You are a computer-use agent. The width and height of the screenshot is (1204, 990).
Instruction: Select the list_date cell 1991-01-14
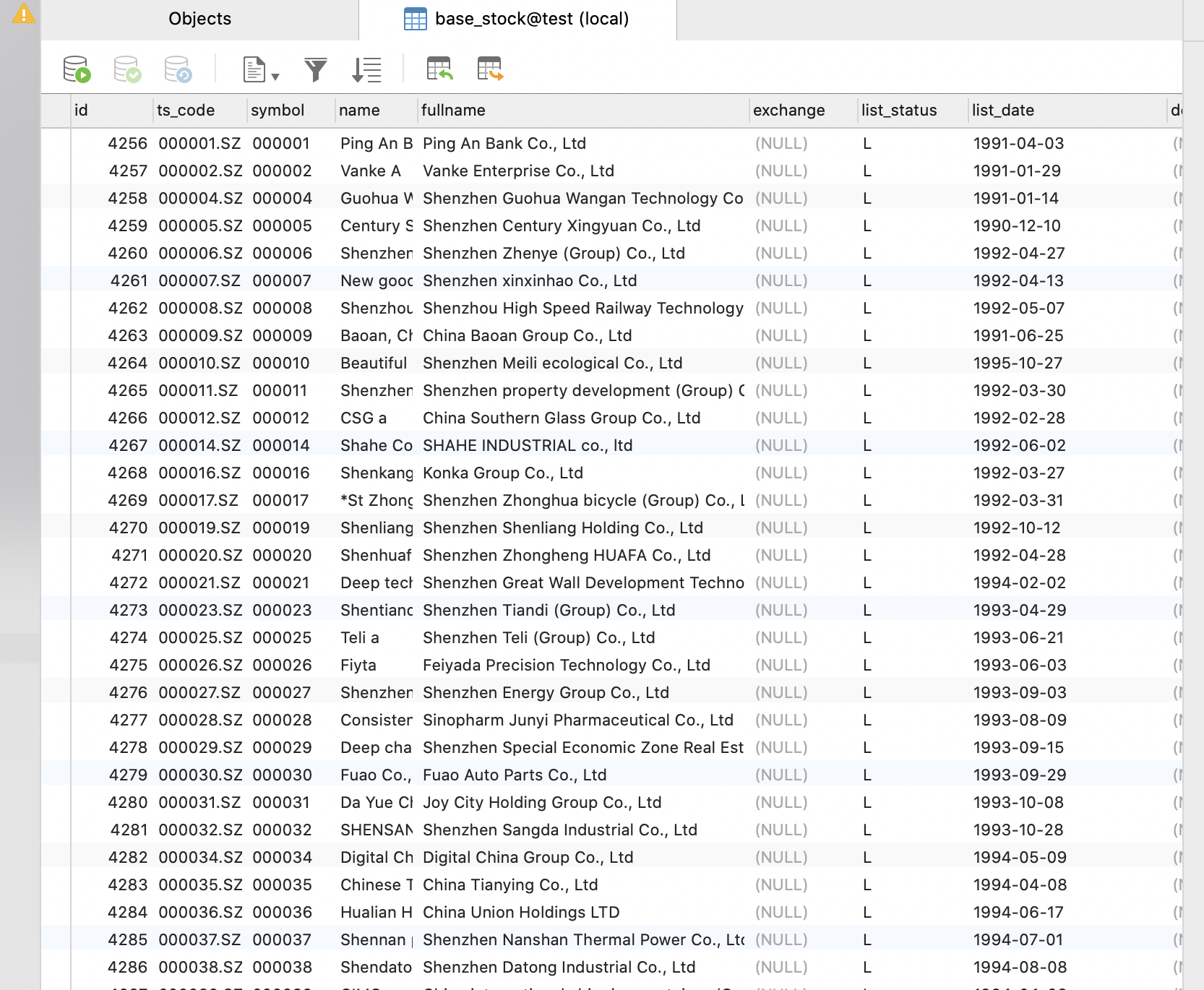pos(1067,199)
